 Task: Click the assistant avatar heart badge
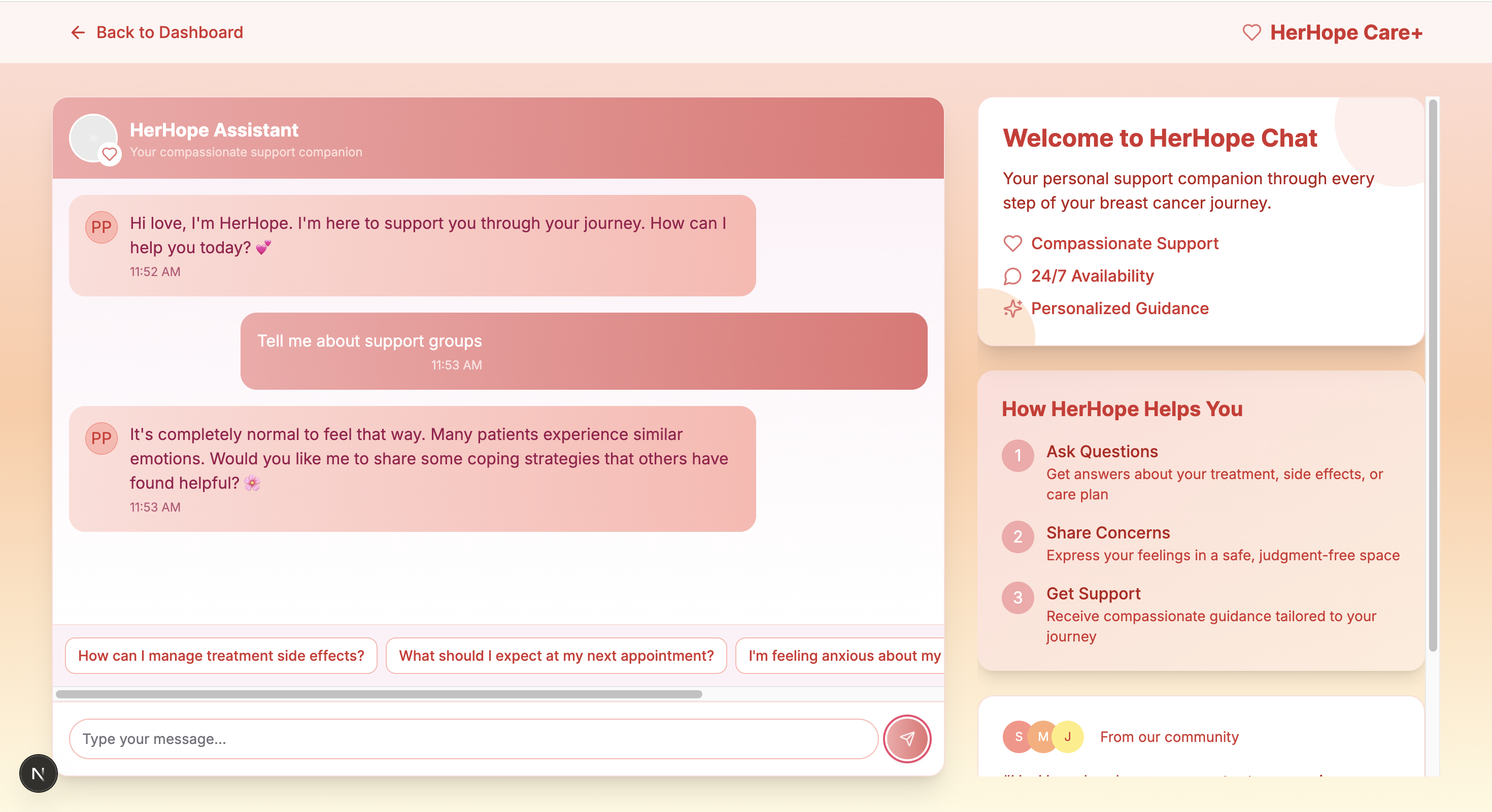coord(110,154)
